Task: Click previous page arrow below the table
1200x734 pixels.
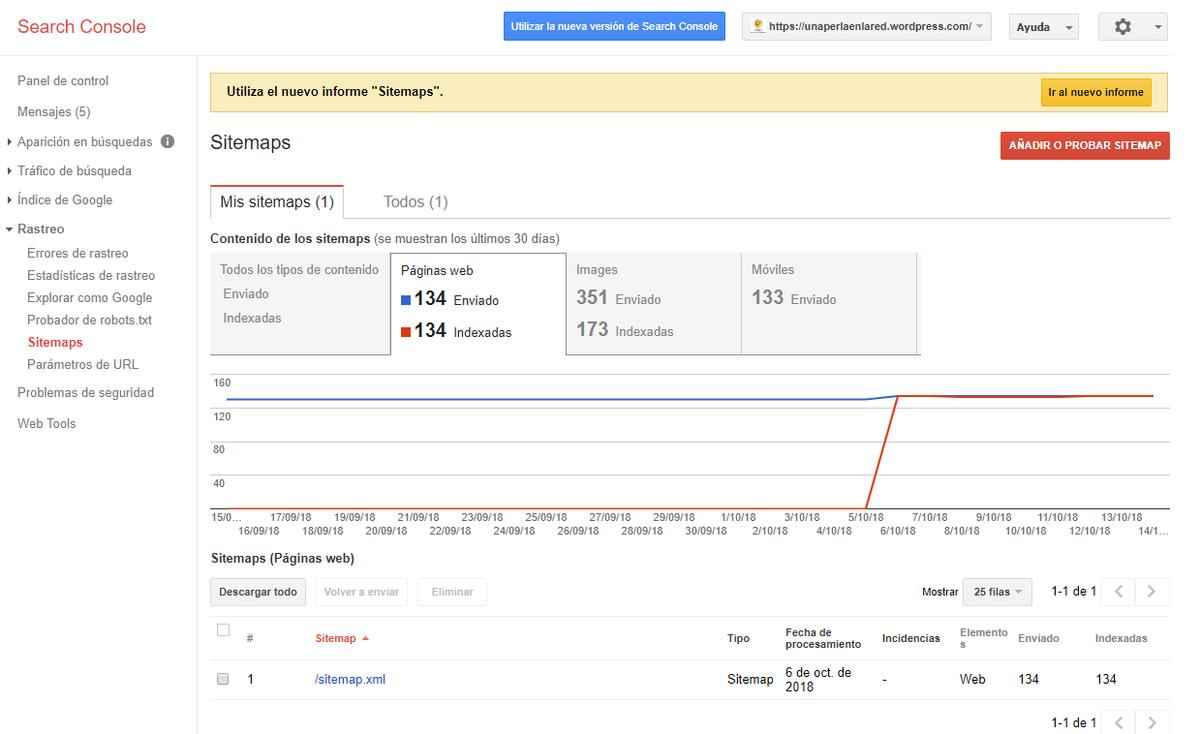Action: (1119, 722)
